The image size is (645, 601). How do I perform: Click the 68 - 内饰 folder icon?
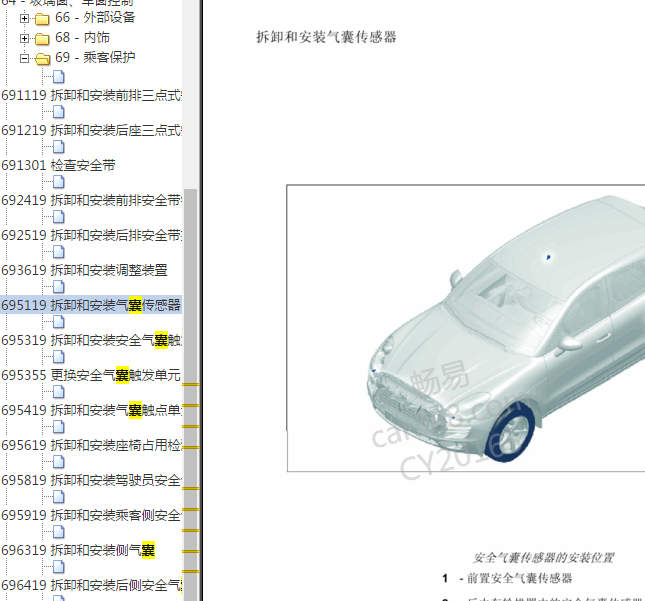pyautogui.click(x=42, y=38)
